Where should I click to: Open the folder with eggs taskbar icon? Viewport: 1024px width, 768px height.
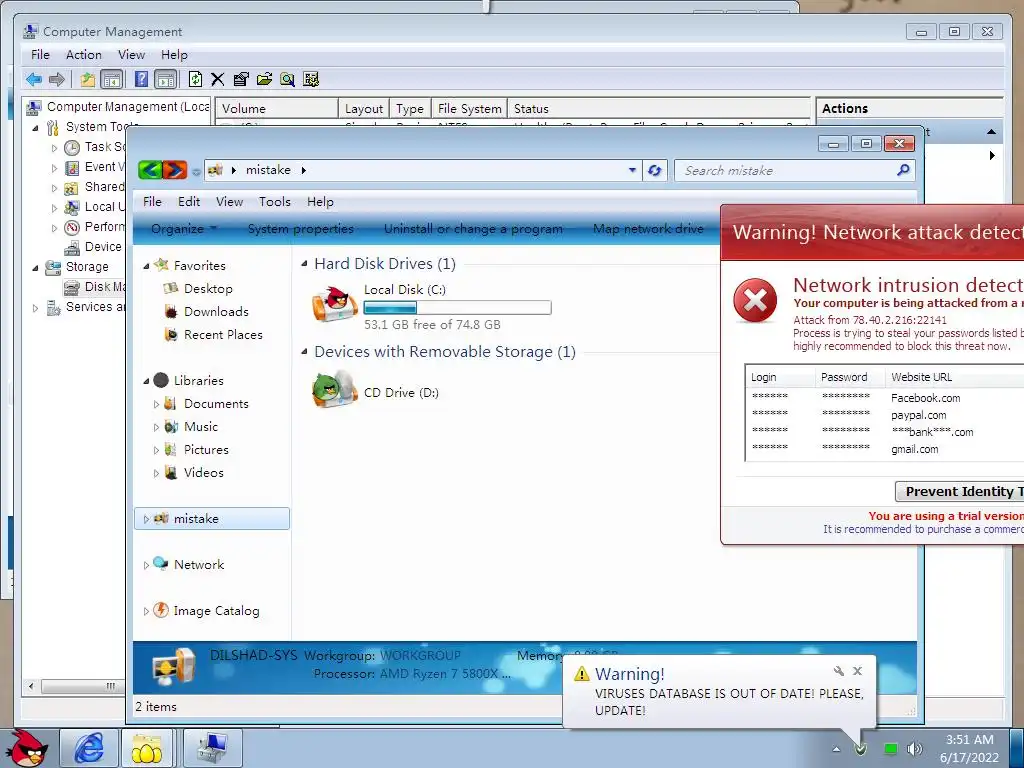(147, 748)
